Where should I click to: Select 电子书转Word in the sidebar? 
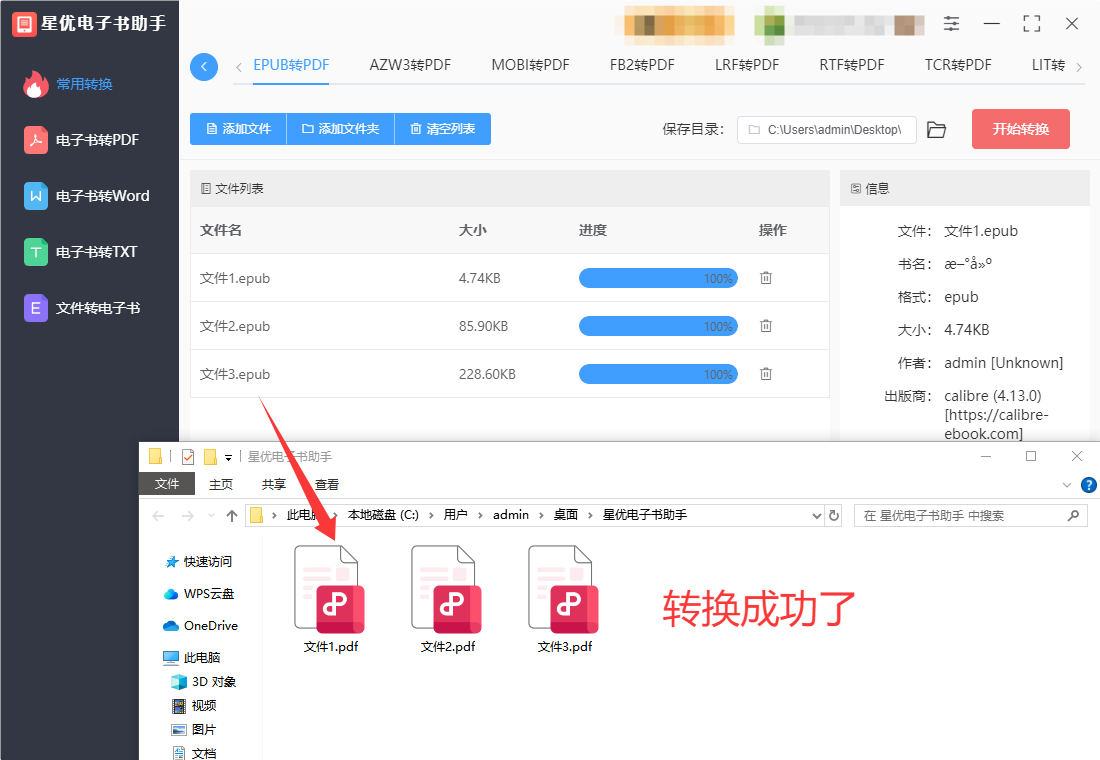pyautogui.click(x=87, y=196)
